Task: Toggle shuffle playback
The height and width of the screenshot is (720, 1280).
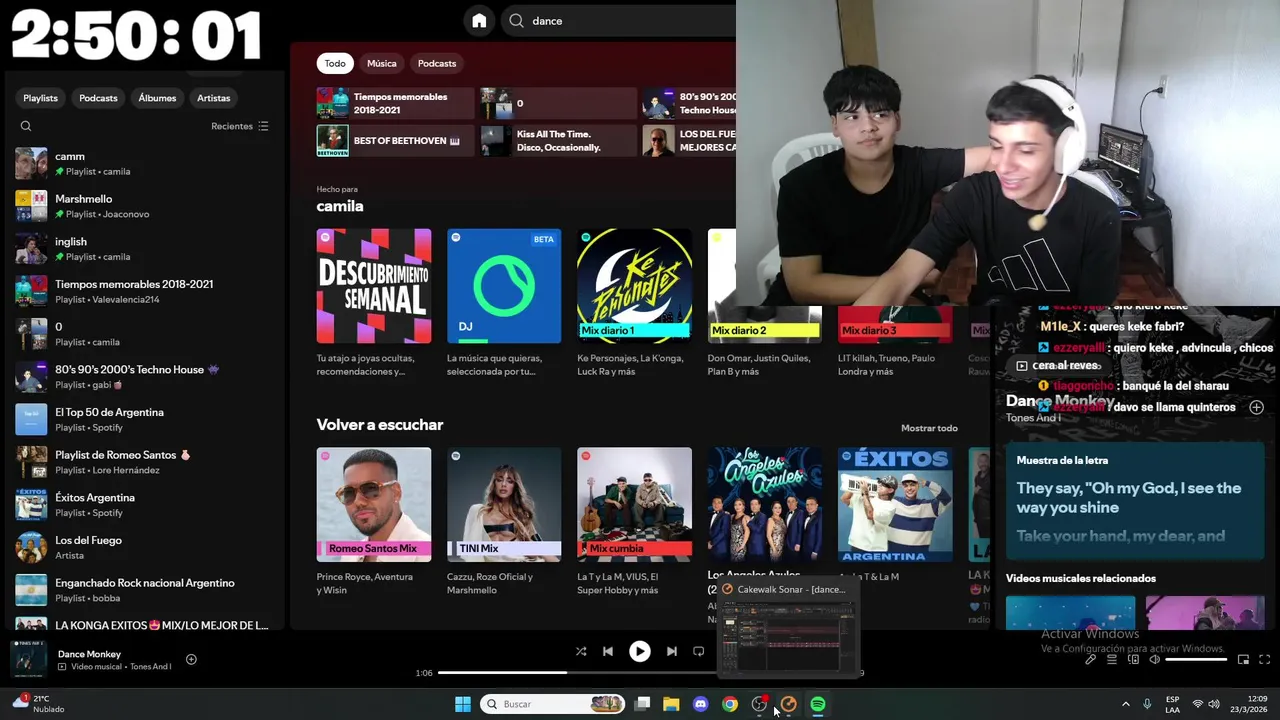Action: pyautogui.click(x=581, y=651)
